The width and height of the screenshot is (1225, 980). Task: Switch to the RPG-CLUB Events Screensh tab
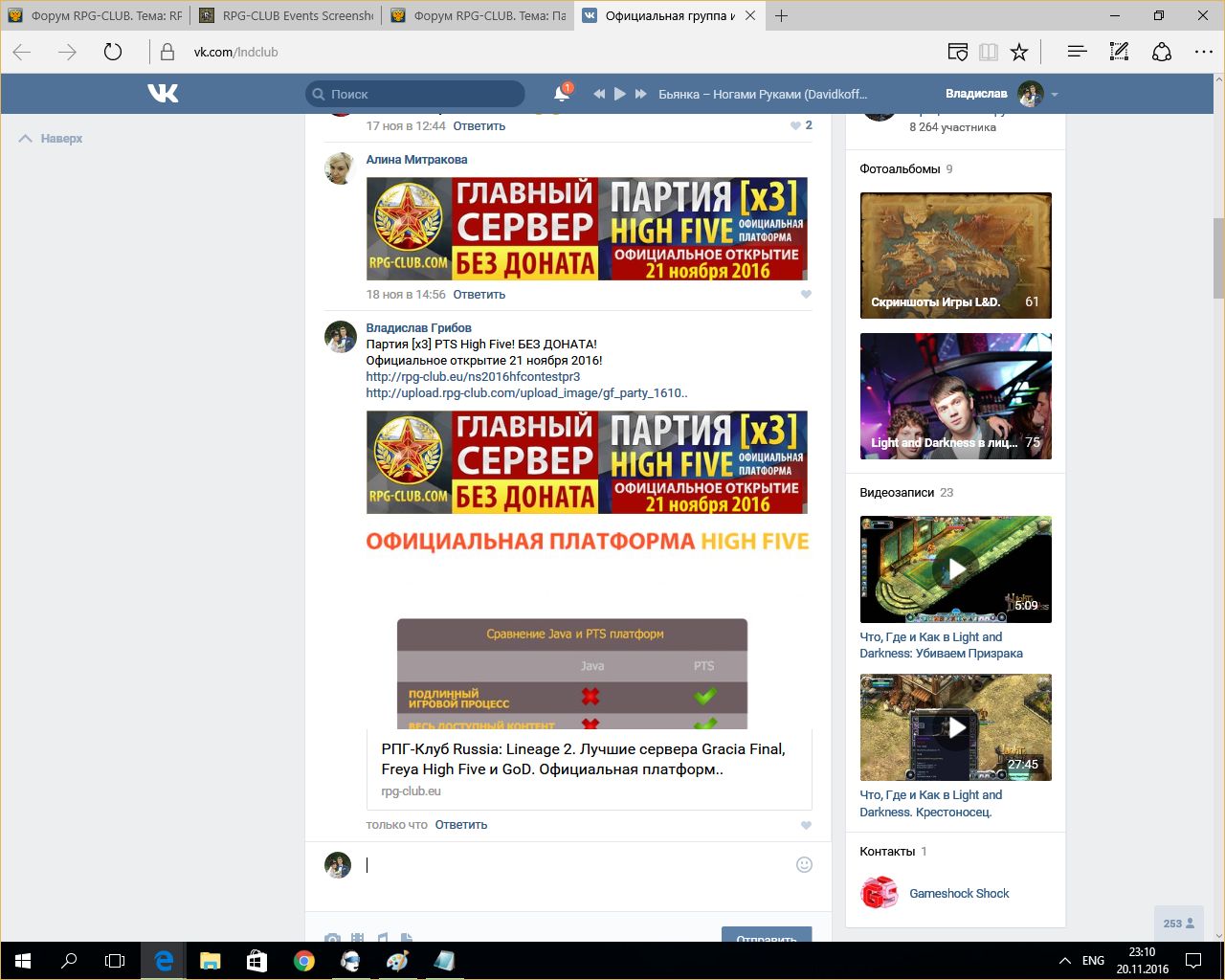(286, 15)
